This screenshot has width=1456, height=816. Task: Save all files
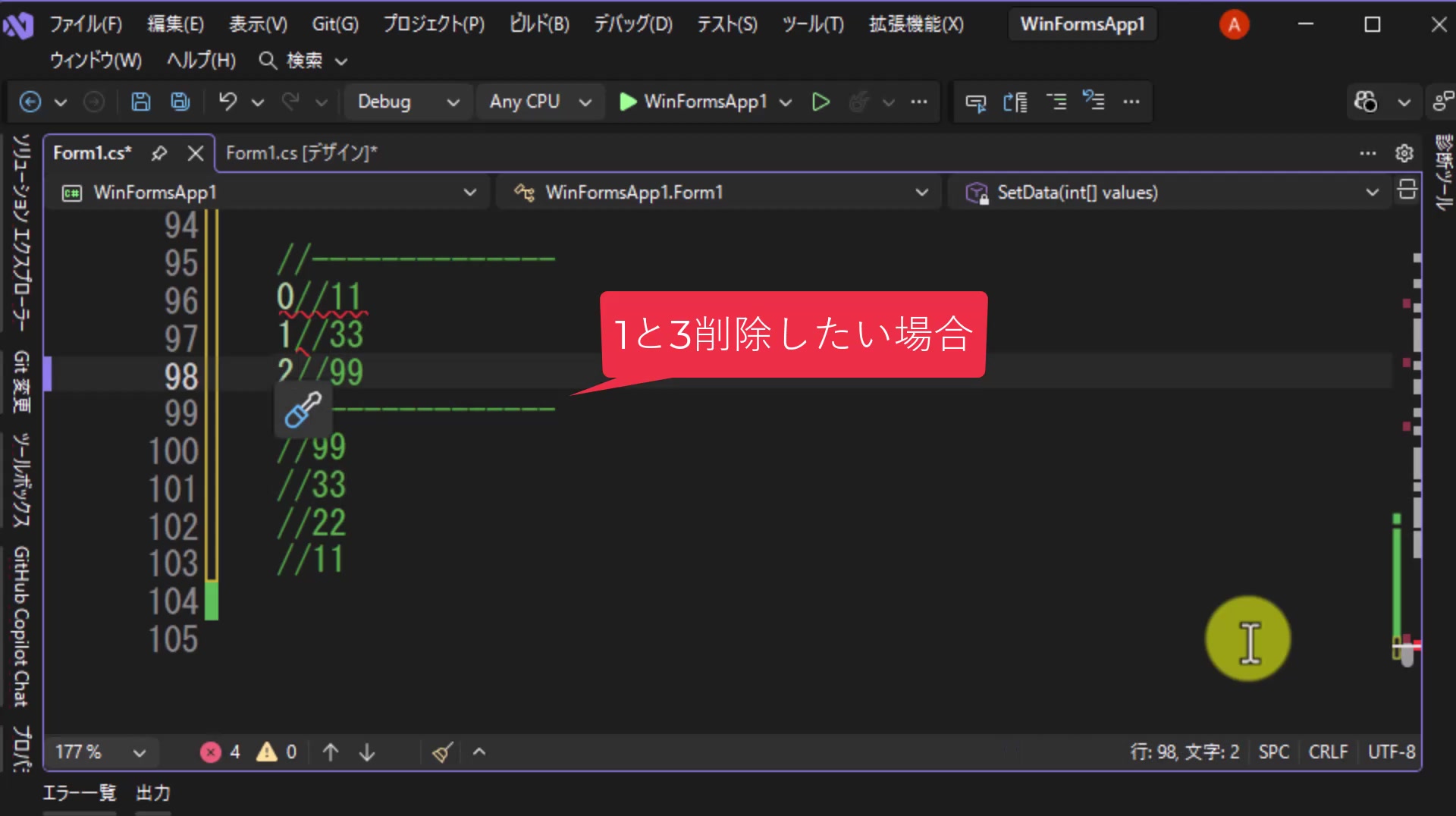[x=180, y=102]
